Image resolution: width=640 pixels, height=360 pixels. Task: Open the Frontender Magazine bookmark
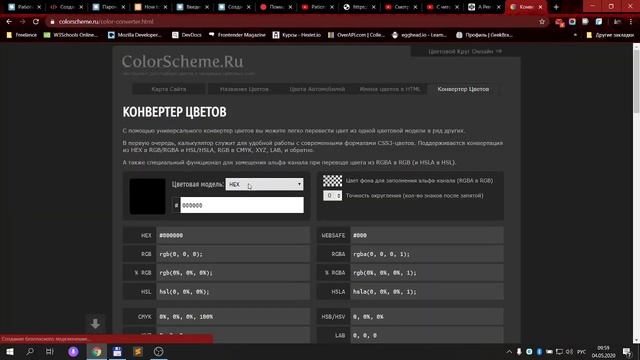(237, 35)
